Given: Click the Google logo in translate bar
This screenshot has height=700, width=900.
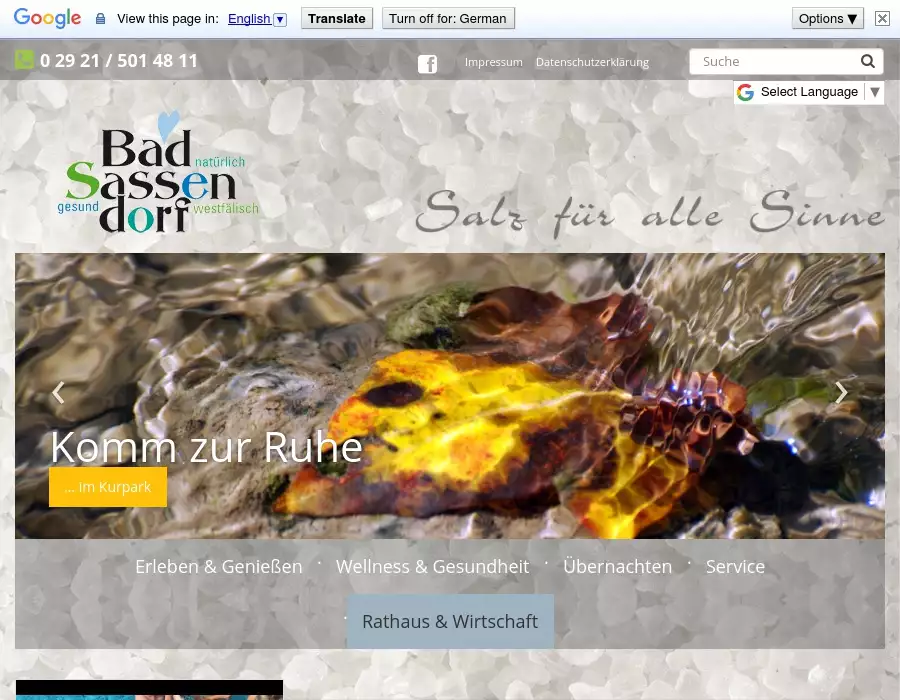Looking at the screenshot, I should 47,18.
